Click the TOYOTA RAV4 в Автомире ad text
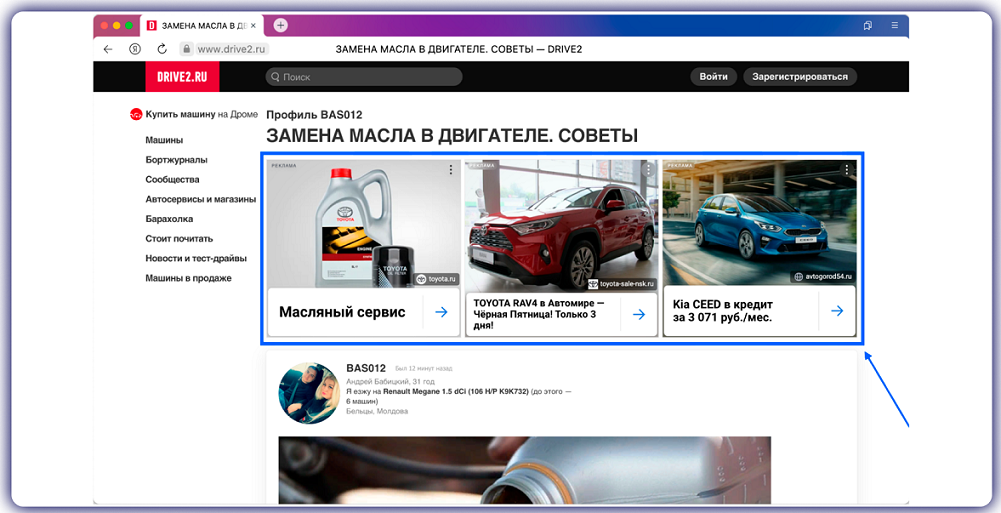1001x513 pixels. tap(539, 314)
